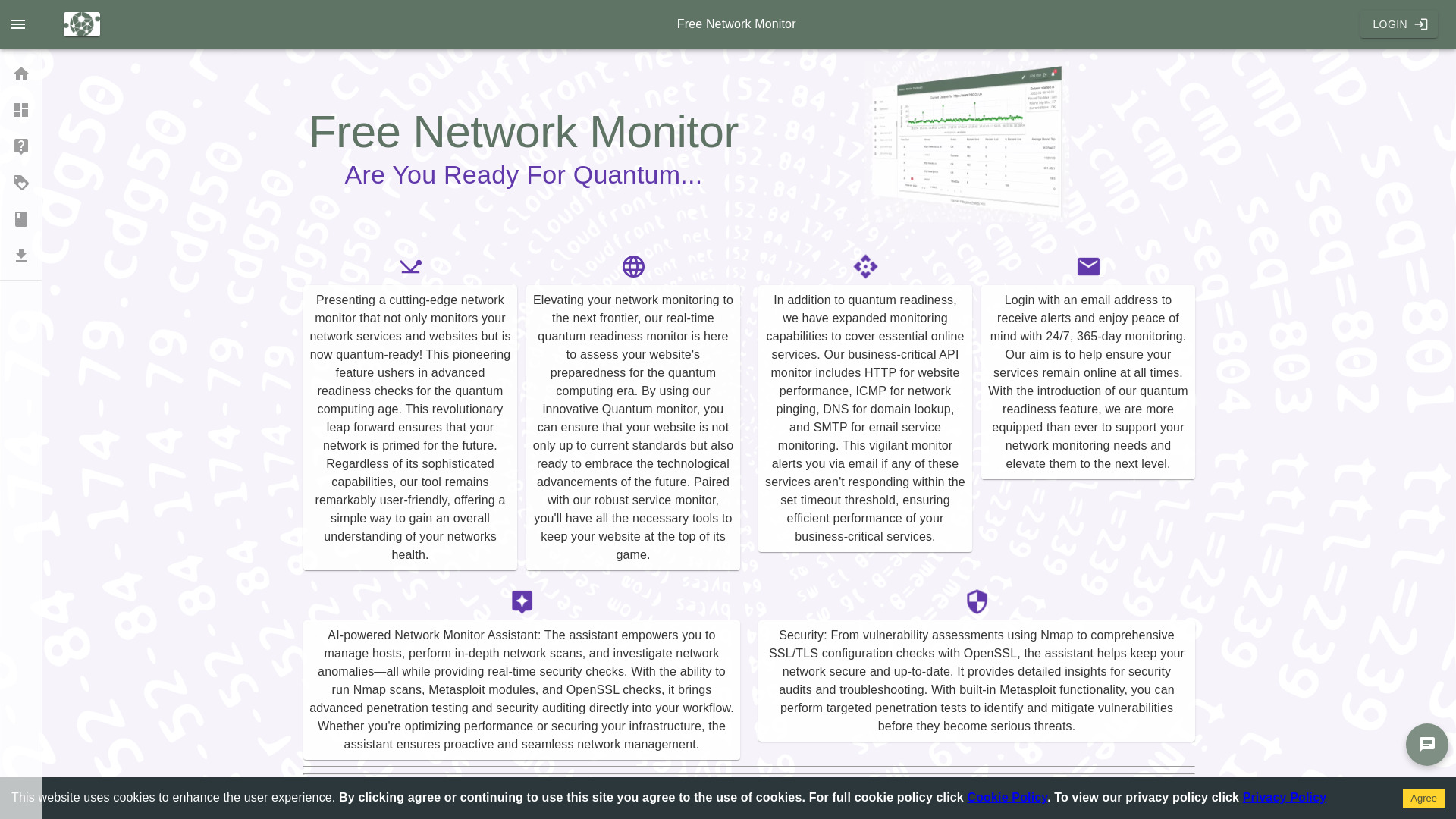Screen dimensions: 1456x819
Task: Click the bookmarks icon in sidebar
Action: point(21,219)
